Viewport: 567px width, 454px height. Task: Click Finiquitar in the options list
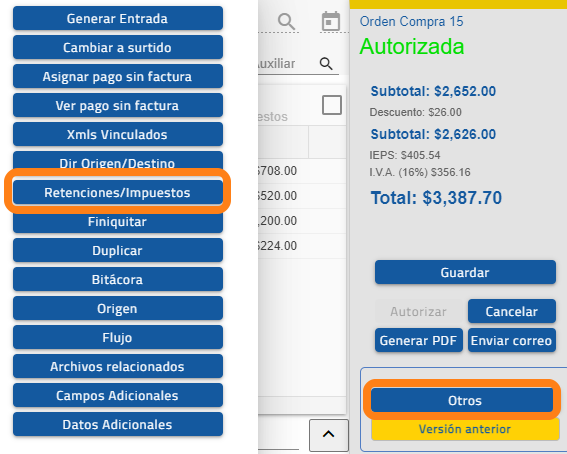point(118,222)
